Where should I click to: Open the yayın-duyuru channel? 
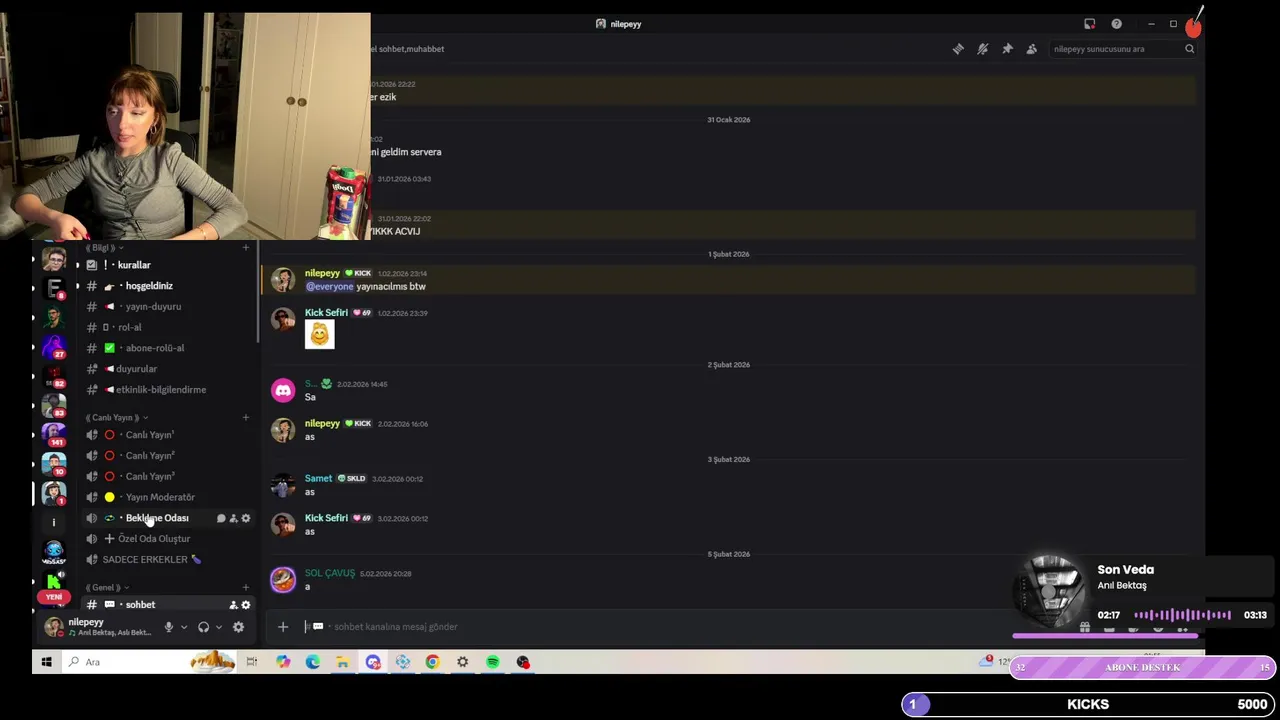click(168, 307)
